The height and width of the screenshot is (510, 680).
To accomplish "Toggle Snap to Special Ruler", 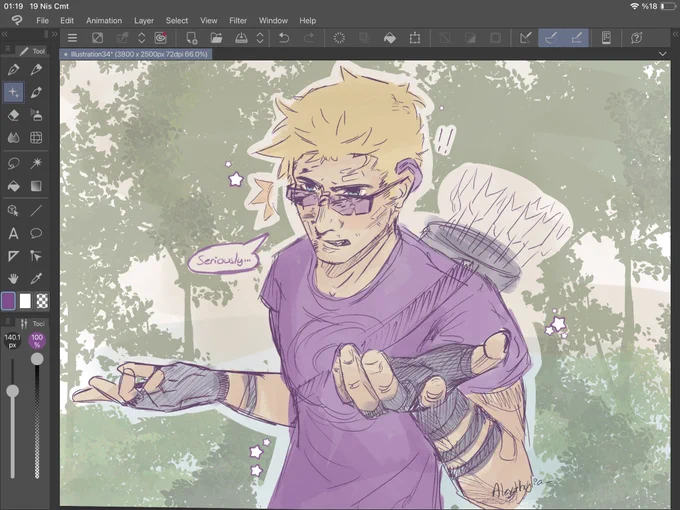I will point(551,38).
